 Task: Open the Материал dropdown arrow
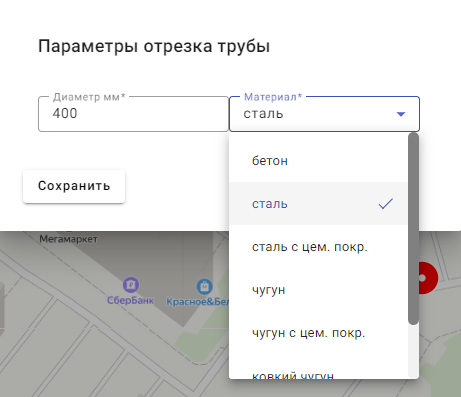coord(401,114)
